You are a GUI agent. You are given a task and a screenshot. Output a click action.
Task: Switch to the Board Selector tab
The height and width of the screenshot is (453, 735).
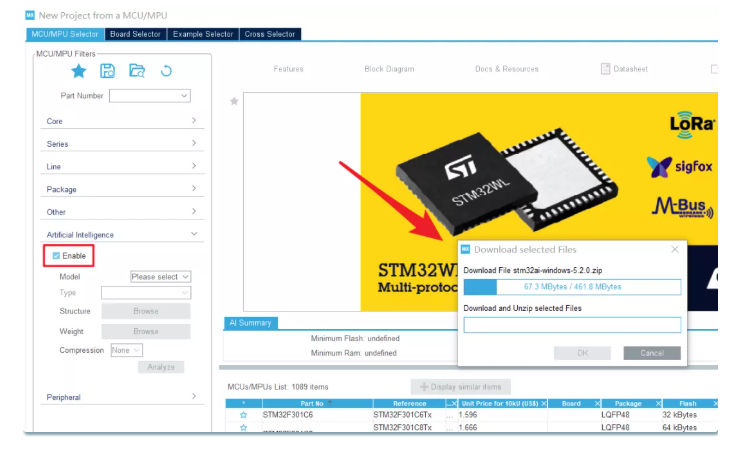pyautogui.click(x=135, y=34)
